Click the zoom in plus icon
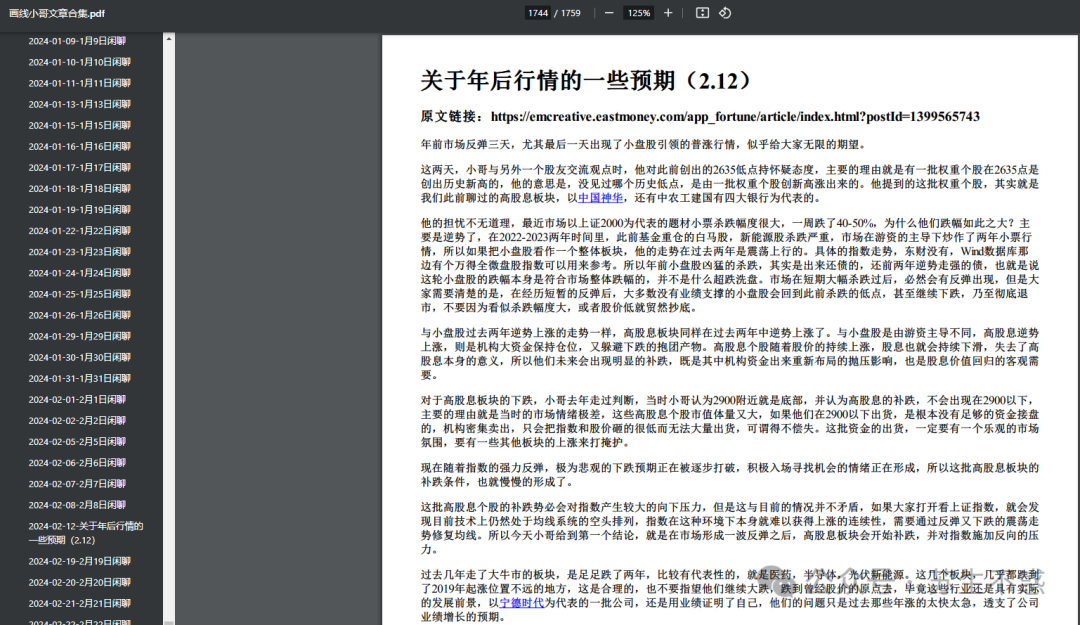The image size is (1080, 625). 667,13
